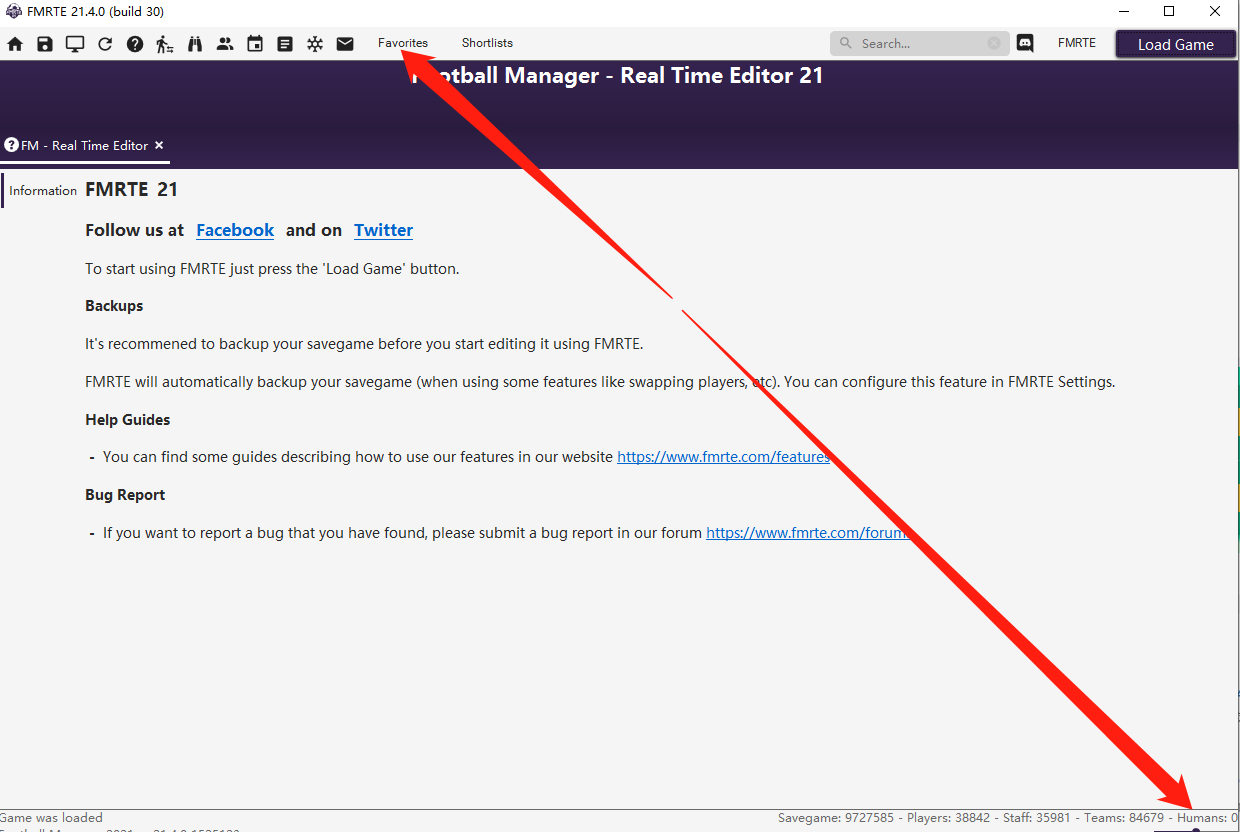Click the 'Teams: 84679' status entry
The image size is (1240, 832).
tap(1123, 818)
